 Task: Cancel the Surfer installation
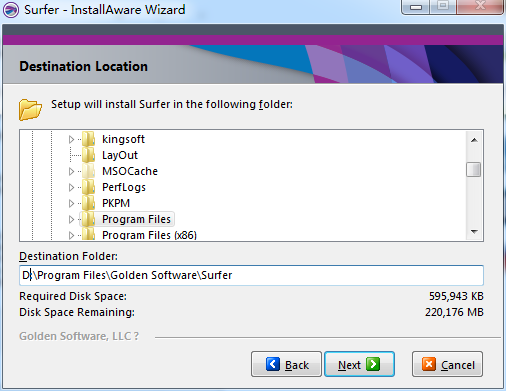[x=447, y=364]
